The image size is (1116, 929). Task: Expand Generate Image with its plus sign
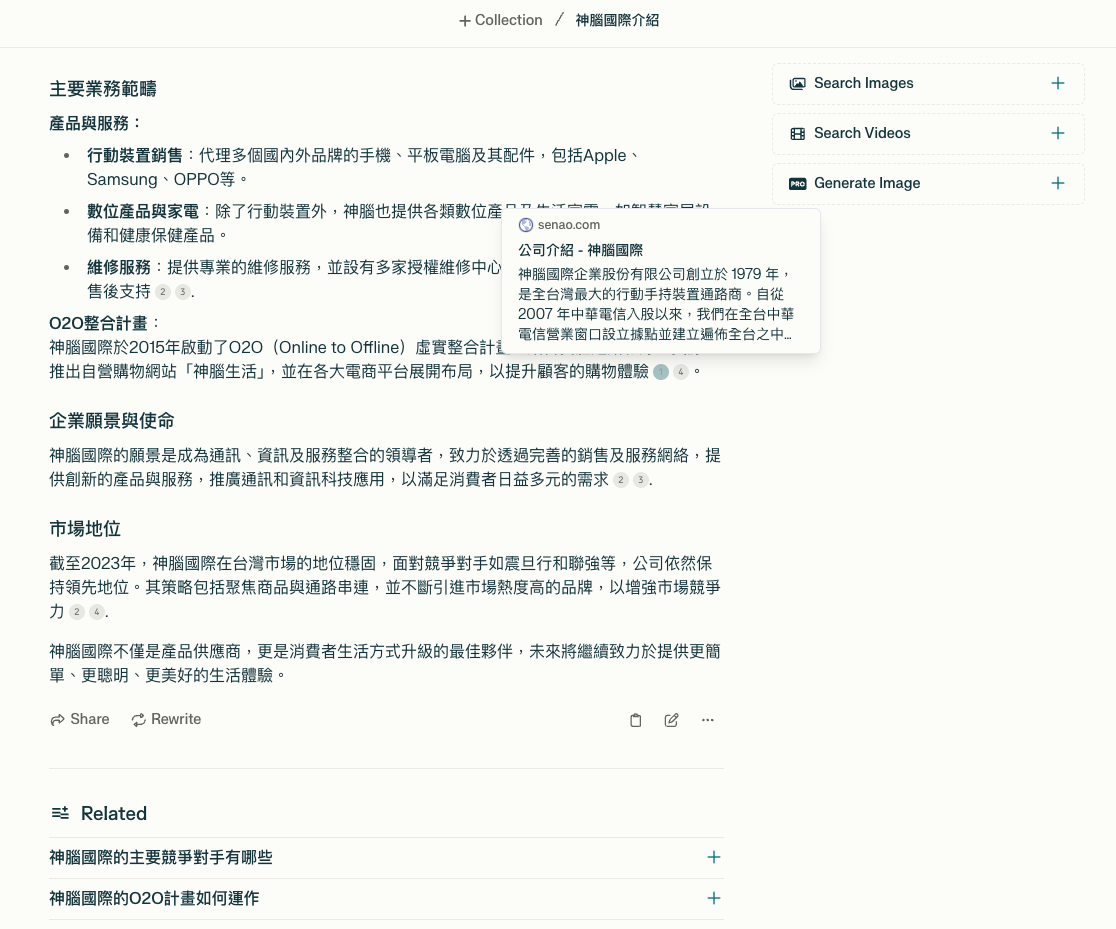1058,184
